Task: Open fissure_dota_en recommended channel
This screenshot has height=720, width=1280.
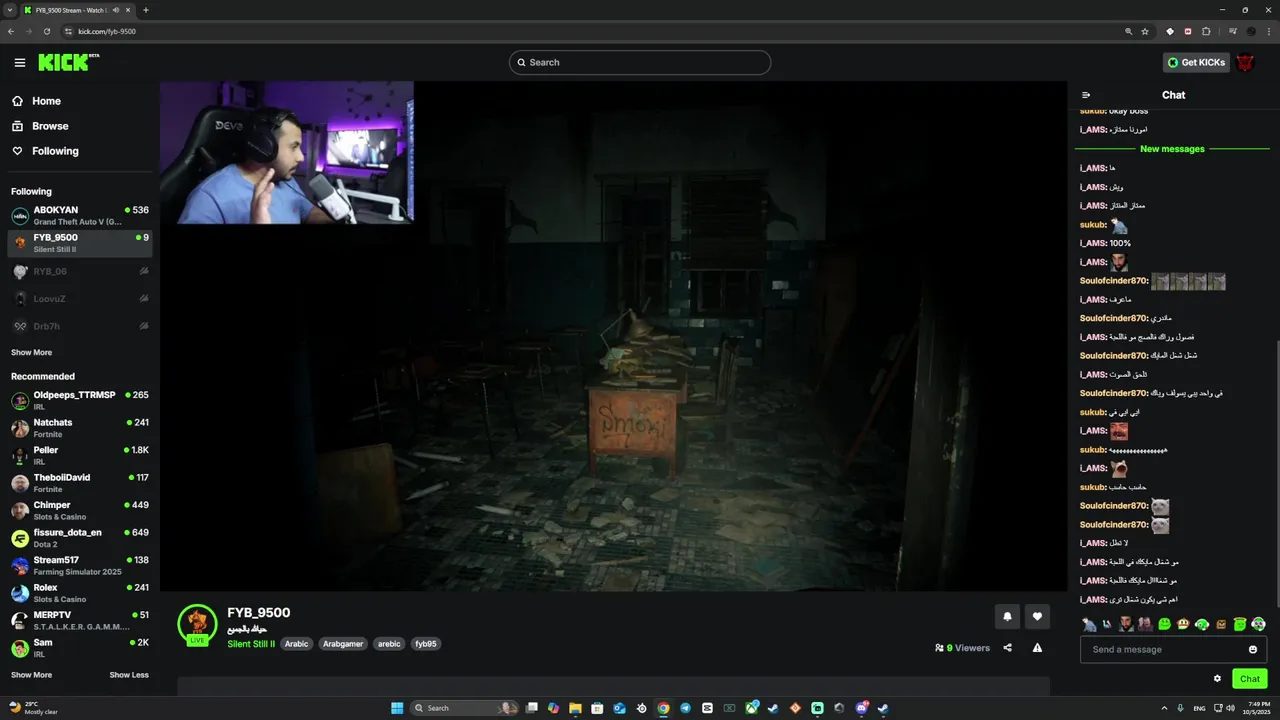Action: click(x=80, y=538)
